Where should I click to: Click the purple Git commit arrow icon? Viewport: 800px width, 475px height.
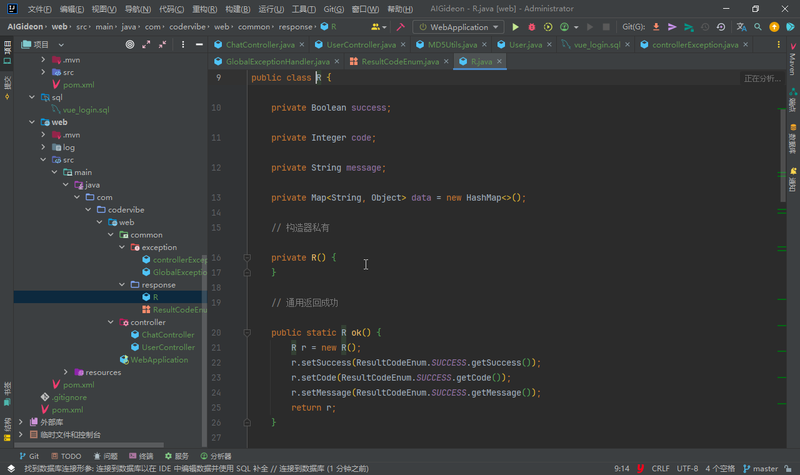coord(672,27)
